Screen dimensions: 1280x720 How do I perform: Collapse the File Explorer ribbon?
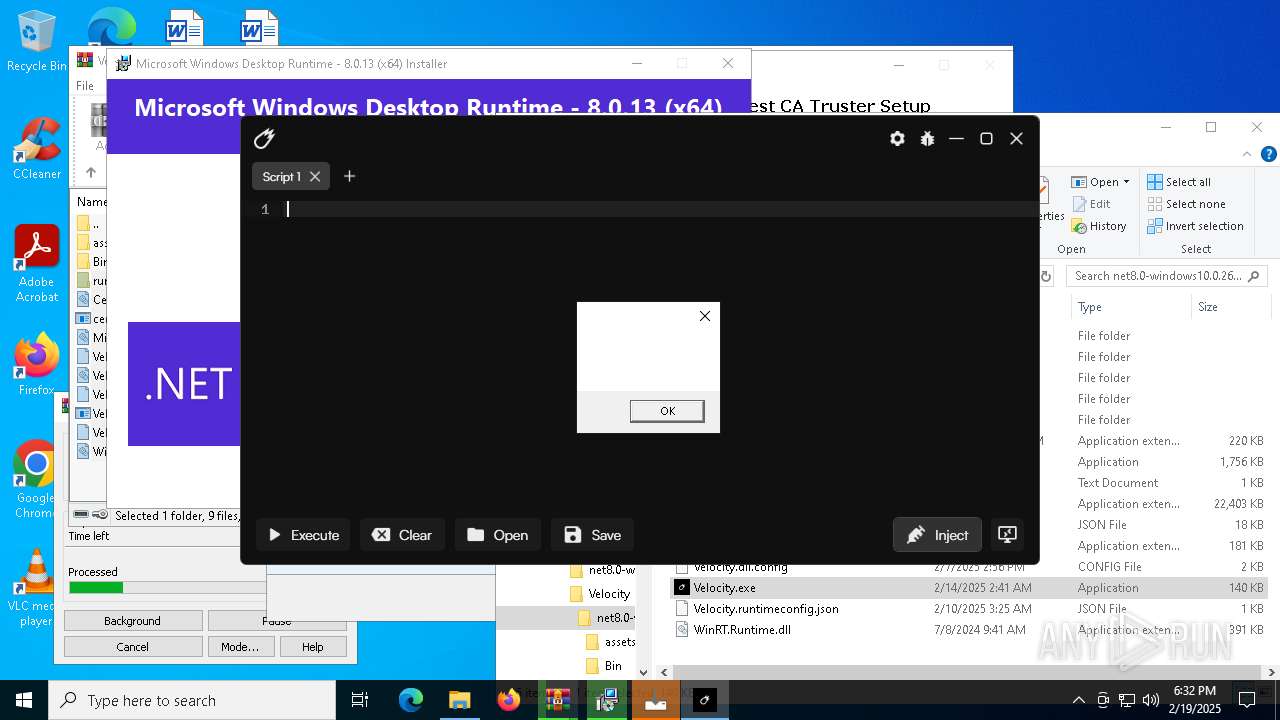pos(1246,154)
